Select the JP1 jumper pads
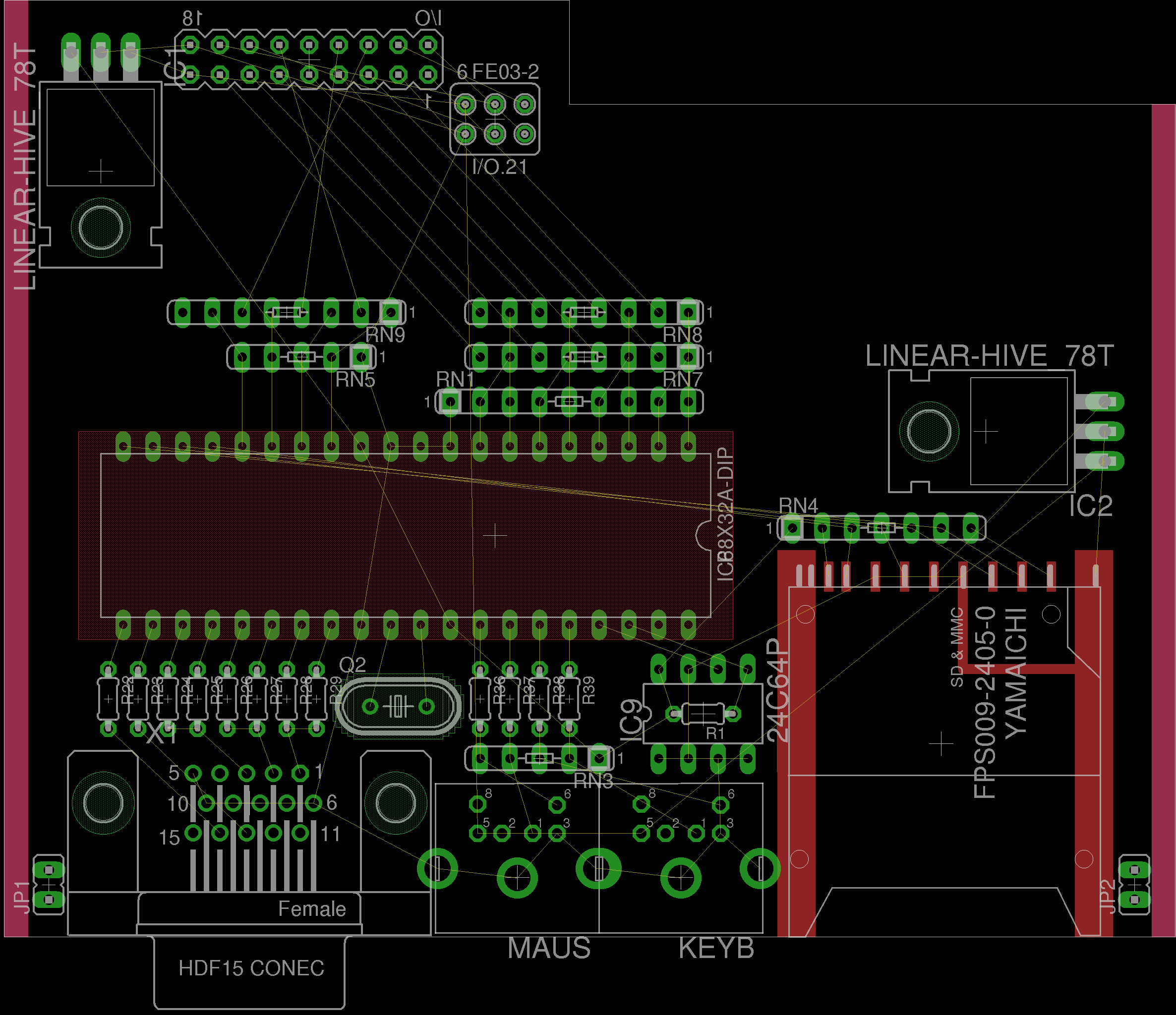Viewport: 1176px width, 1015px height. pos(49,885)
